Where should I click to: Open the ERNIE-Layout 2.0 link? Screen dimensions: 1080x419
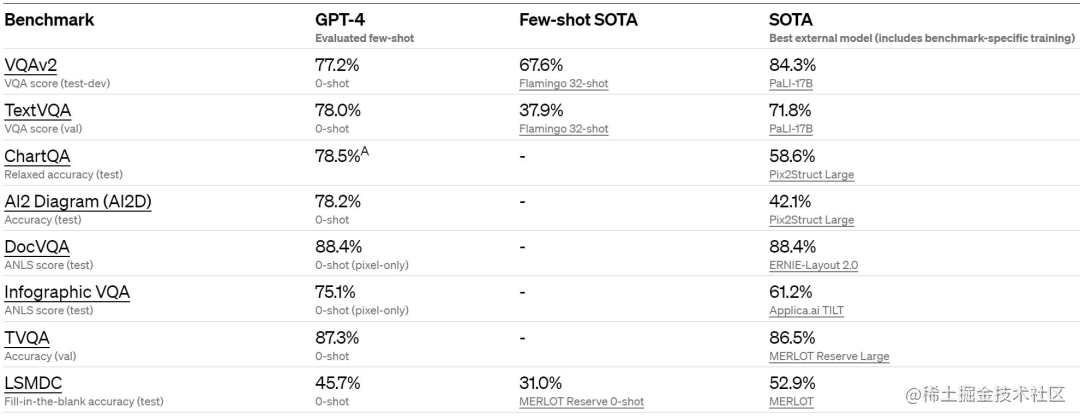[813, 265]
